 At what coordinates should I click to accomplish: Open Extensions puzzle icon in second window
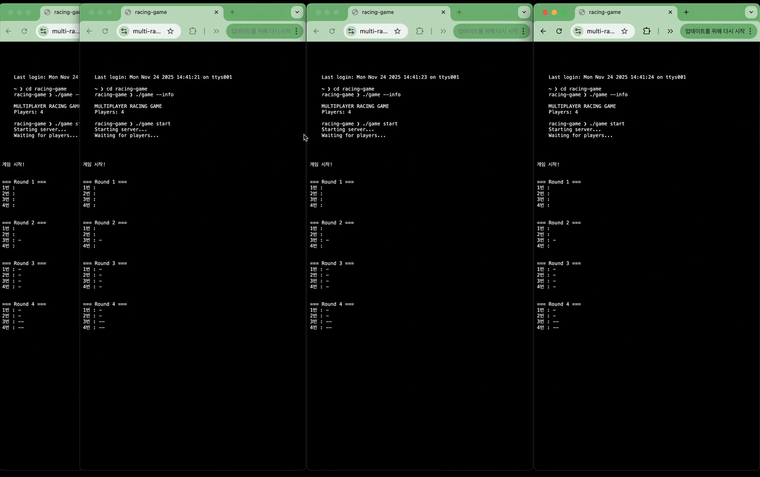click(193, 31)
